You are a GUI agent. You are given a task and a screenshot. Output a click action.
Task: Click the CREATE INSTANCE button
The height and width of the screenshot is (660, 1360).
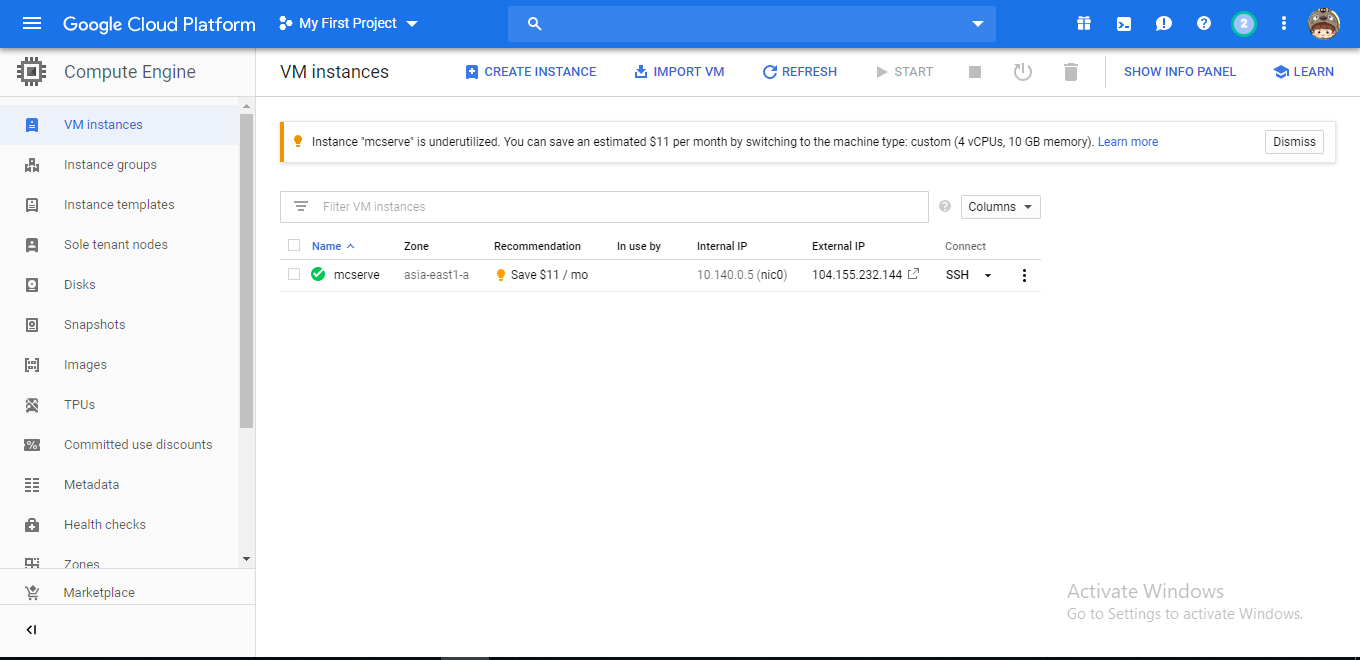[x=531, y=72]
